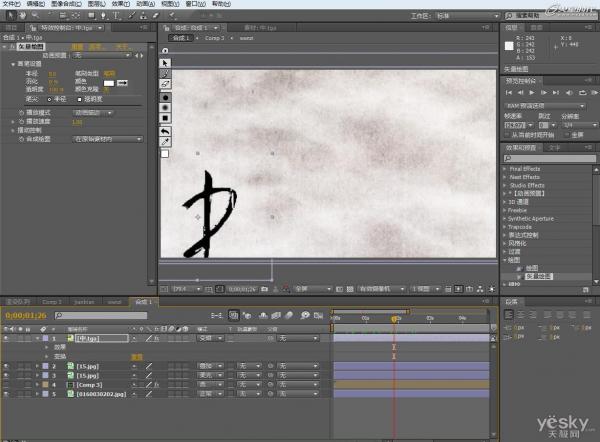Screen dimensions: 600x442
Task: Expand layer 3 [15.jpg] properties
Action: [x=38, y=376]
